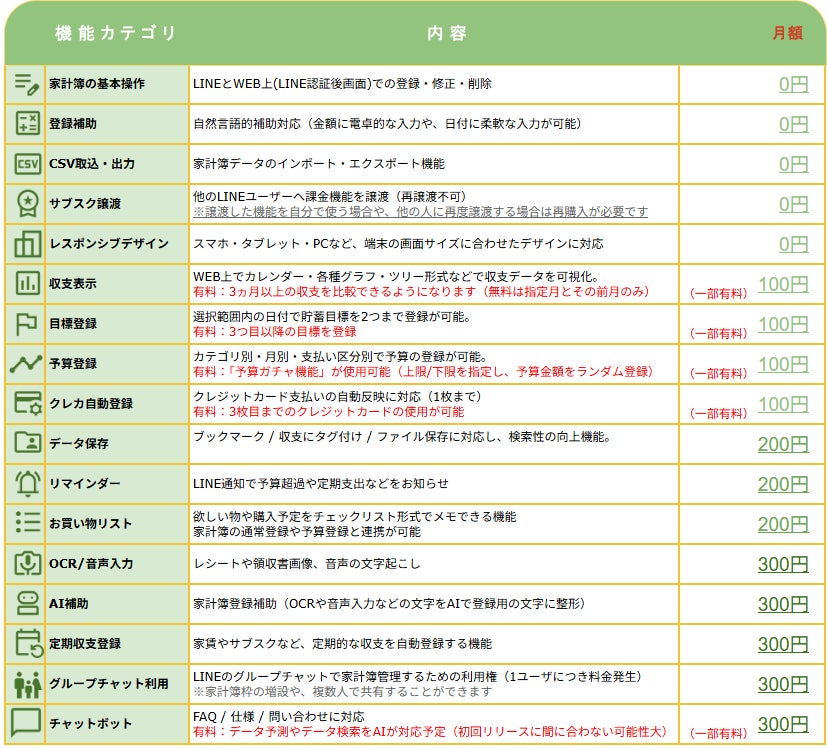Click the underlined re-purchase note under サブスク譲渡
This screenshot has width=828, height=748.
420,212
